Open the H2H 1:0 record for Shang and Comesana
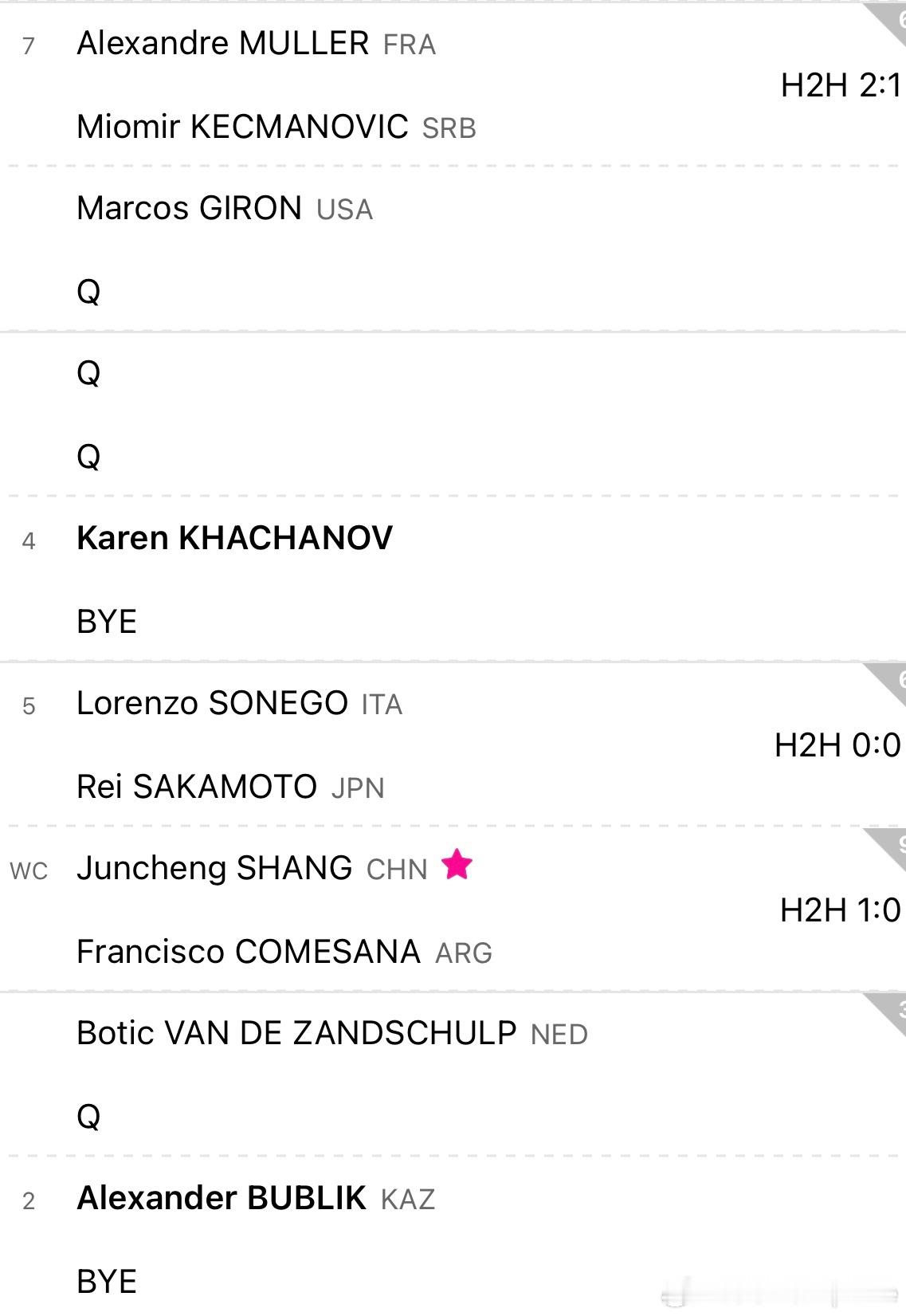The image size is (906, 1316). (840, 910)
